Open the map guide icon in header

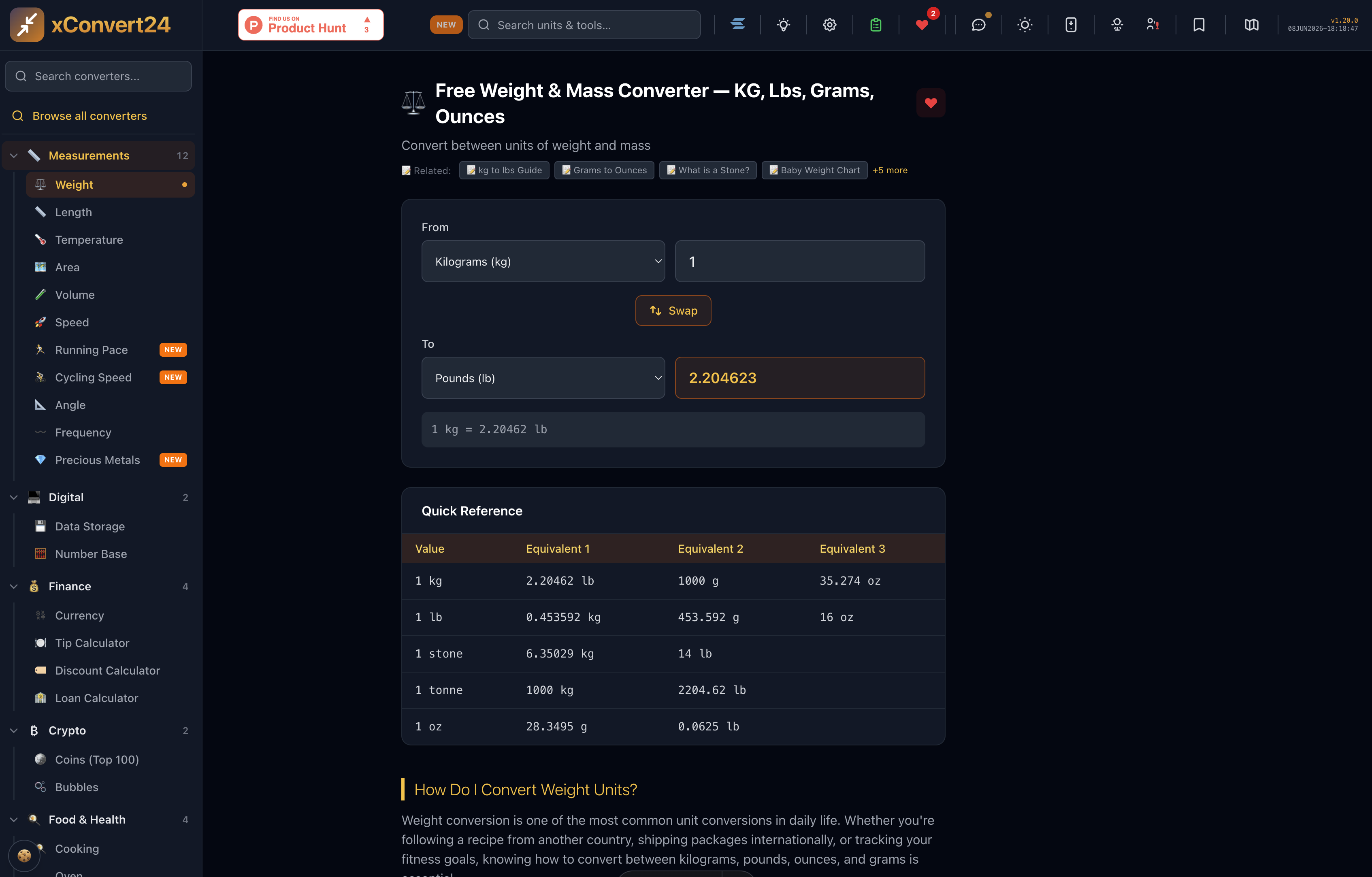(x=1251, y=25)
